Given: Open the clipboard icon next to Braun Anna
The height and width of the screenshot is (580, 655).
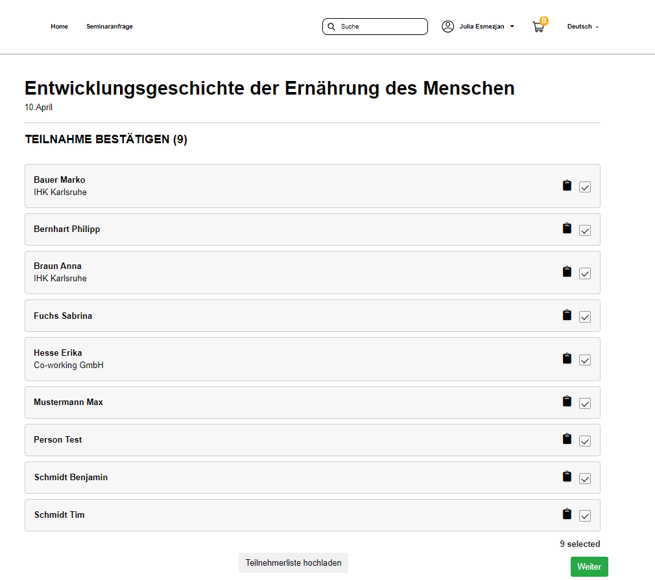Looking at the screenshot, I should (x=567, y=272).
